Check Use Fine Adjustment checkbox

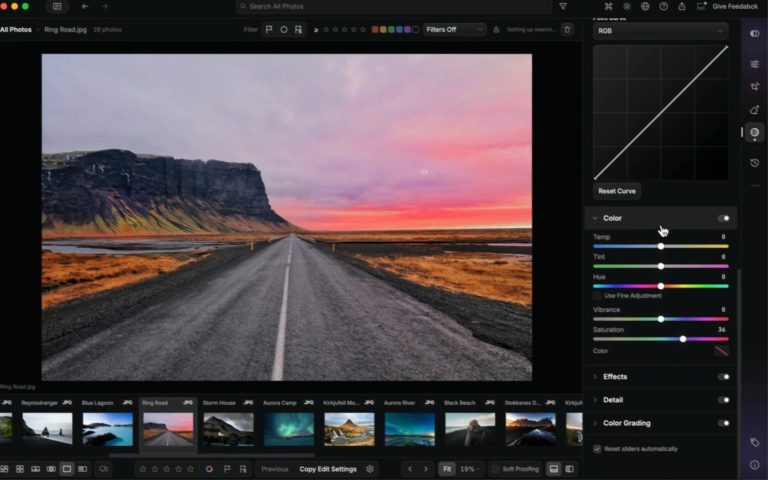(x=597, y=296)
